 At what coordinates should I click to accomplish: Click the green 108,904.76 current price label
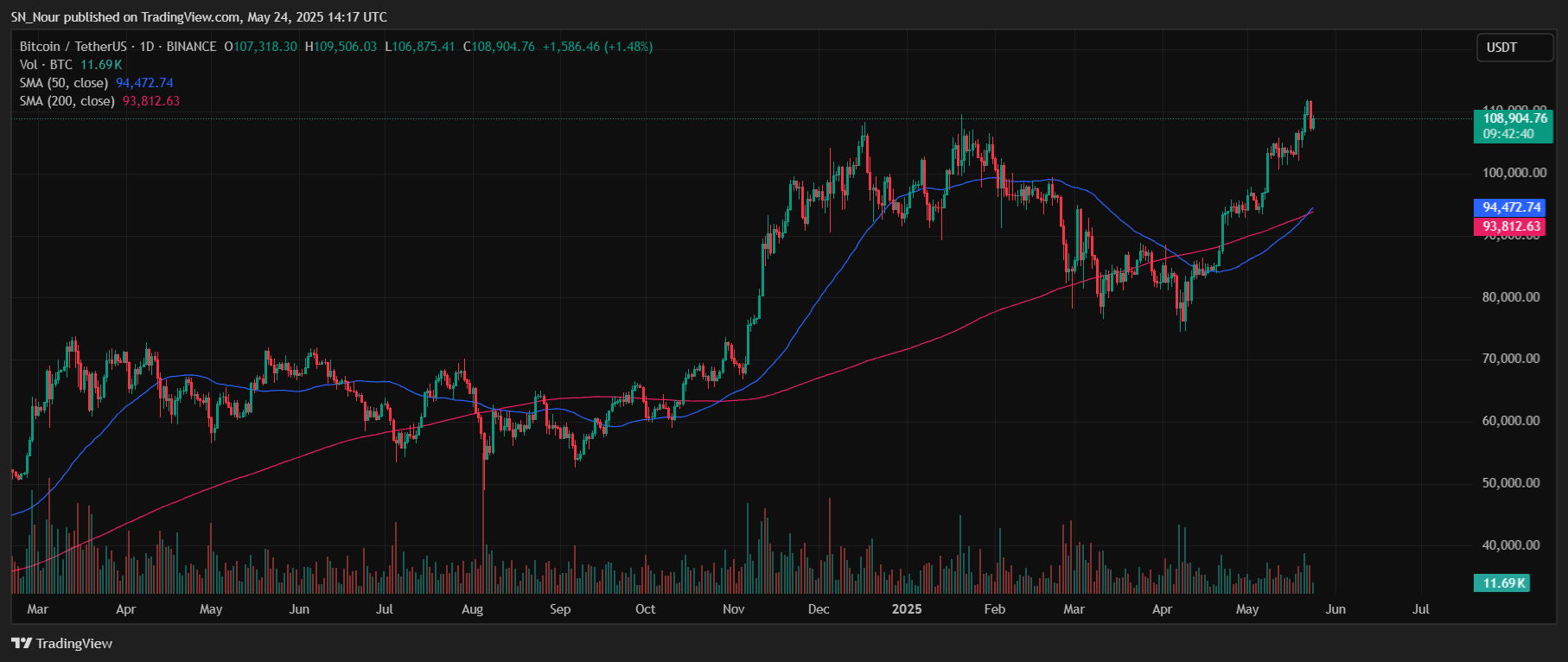coord(1514,118)
